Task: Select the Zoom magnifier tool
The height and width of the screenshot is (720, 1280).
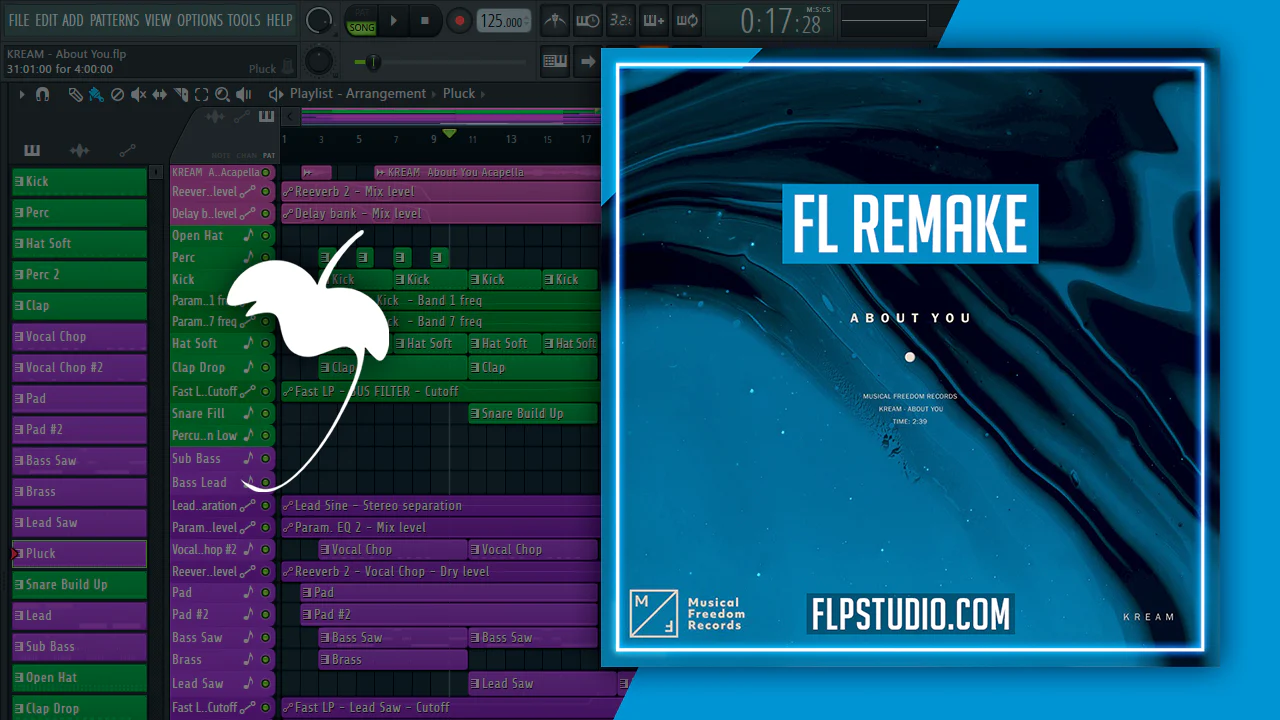Action: [x=222, y=94]
